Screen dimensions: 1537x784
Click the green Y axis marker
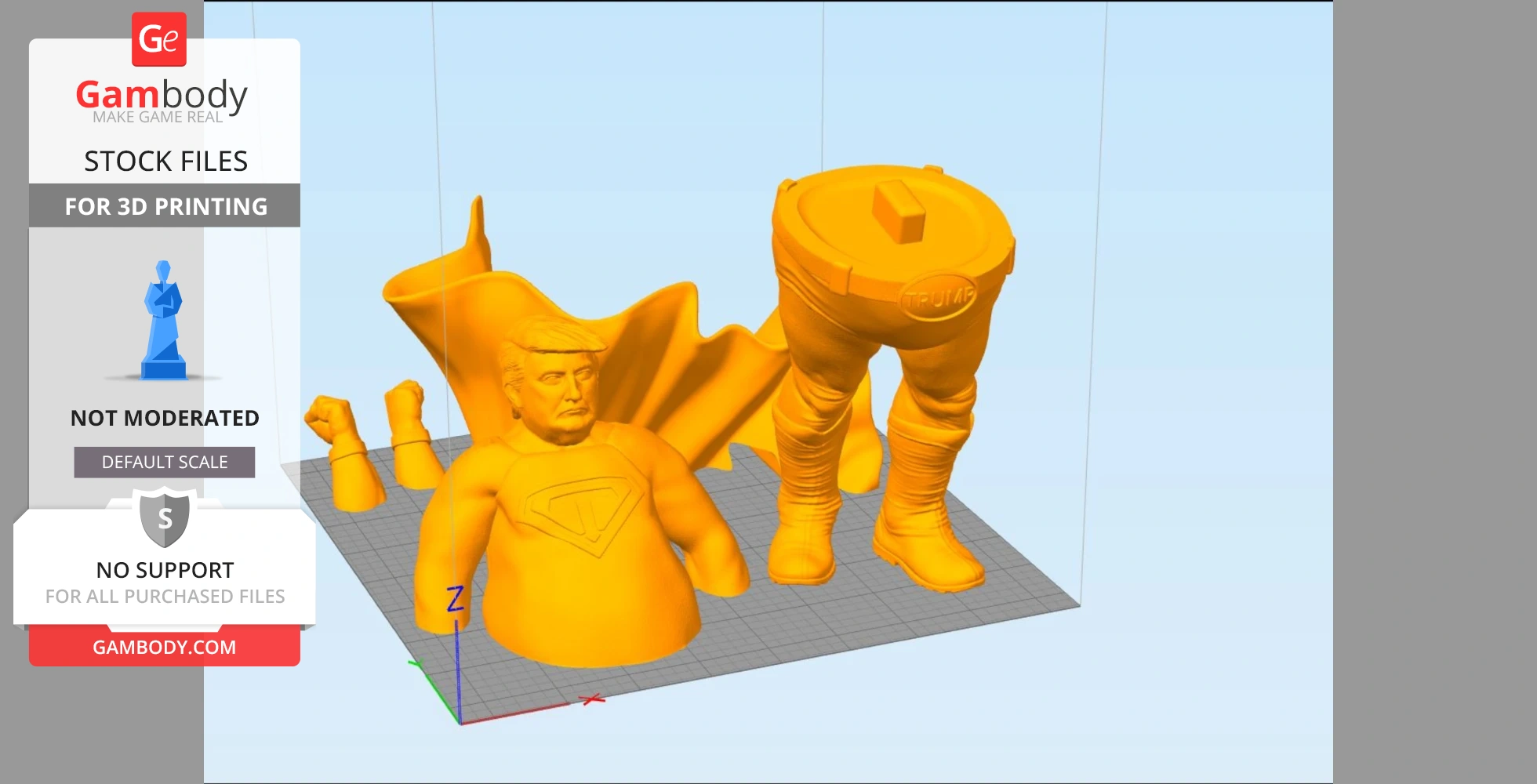pos(415,664)
